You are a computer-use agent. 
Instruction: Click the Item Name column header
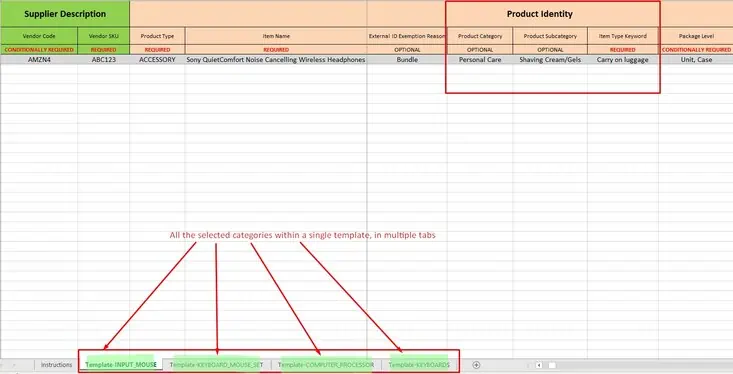[276, 36]
